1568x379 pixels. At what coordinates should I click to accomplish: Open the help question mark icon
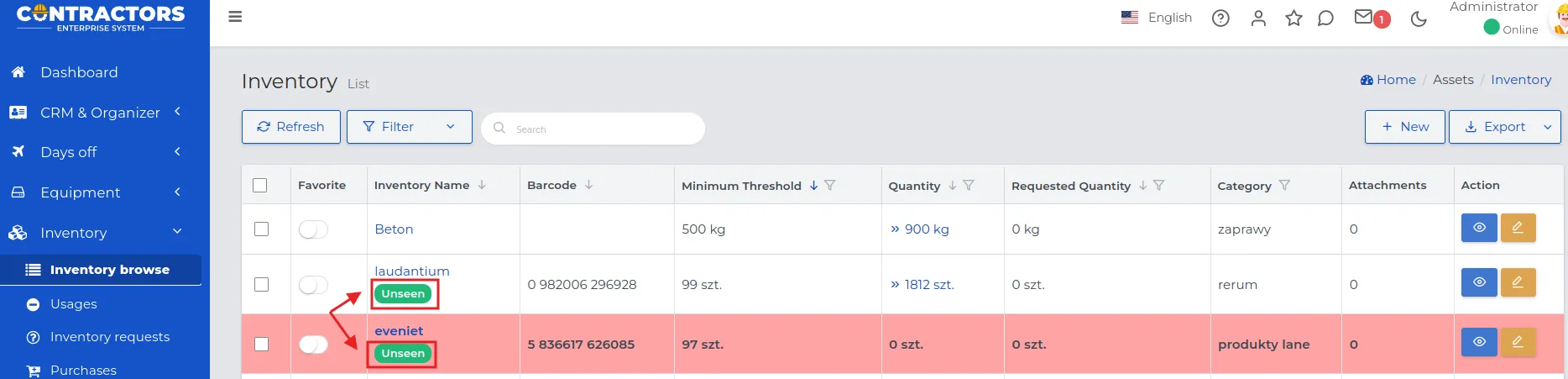coord(1220,18)
